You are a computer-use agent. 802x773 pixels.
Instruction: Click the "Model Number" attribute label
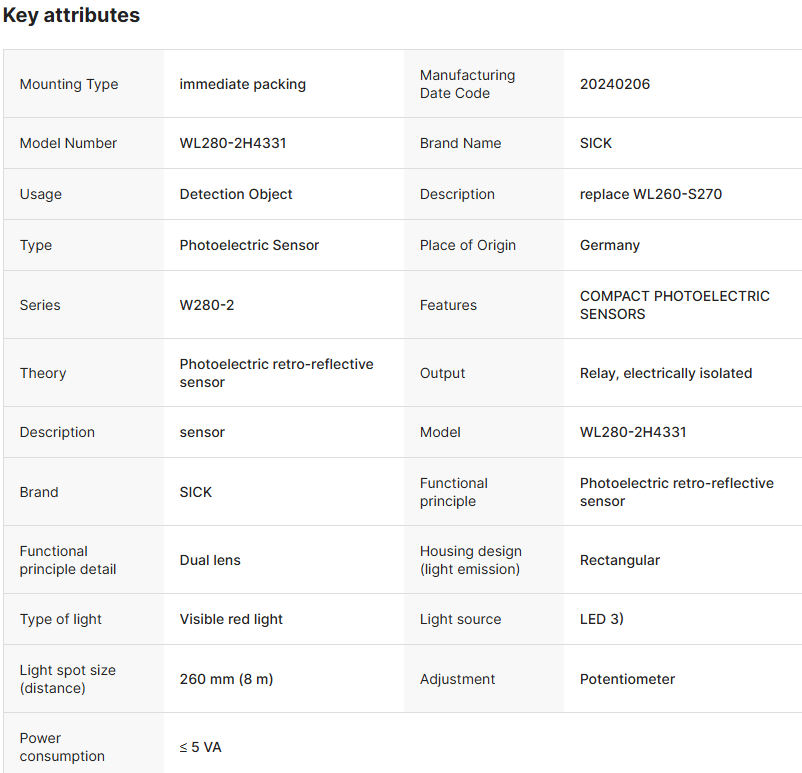coord(68,143)
